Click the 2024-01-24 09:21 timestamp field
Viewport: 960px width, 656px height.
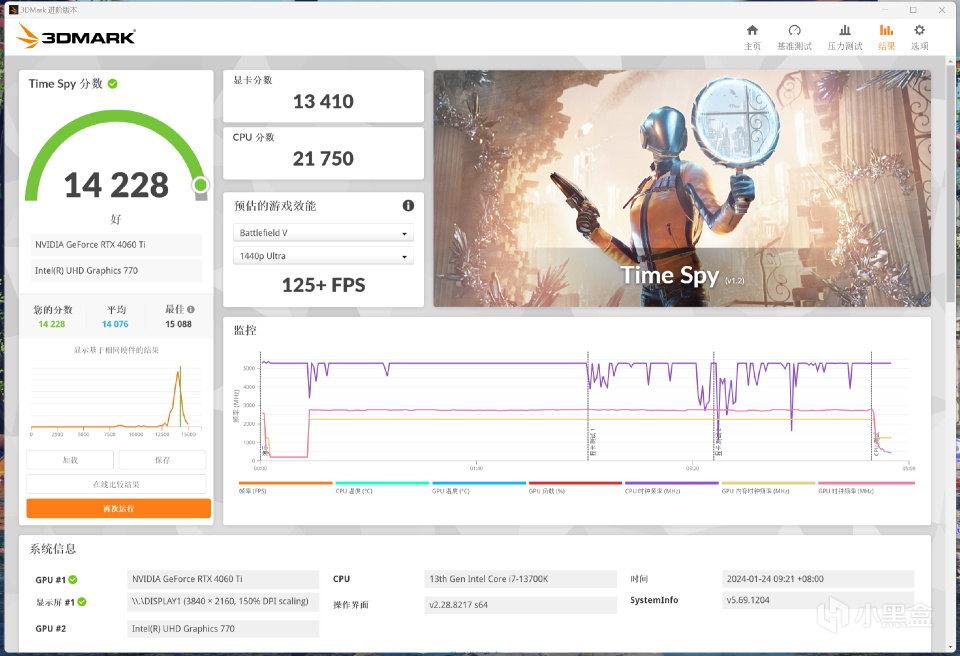pos(818,579)
